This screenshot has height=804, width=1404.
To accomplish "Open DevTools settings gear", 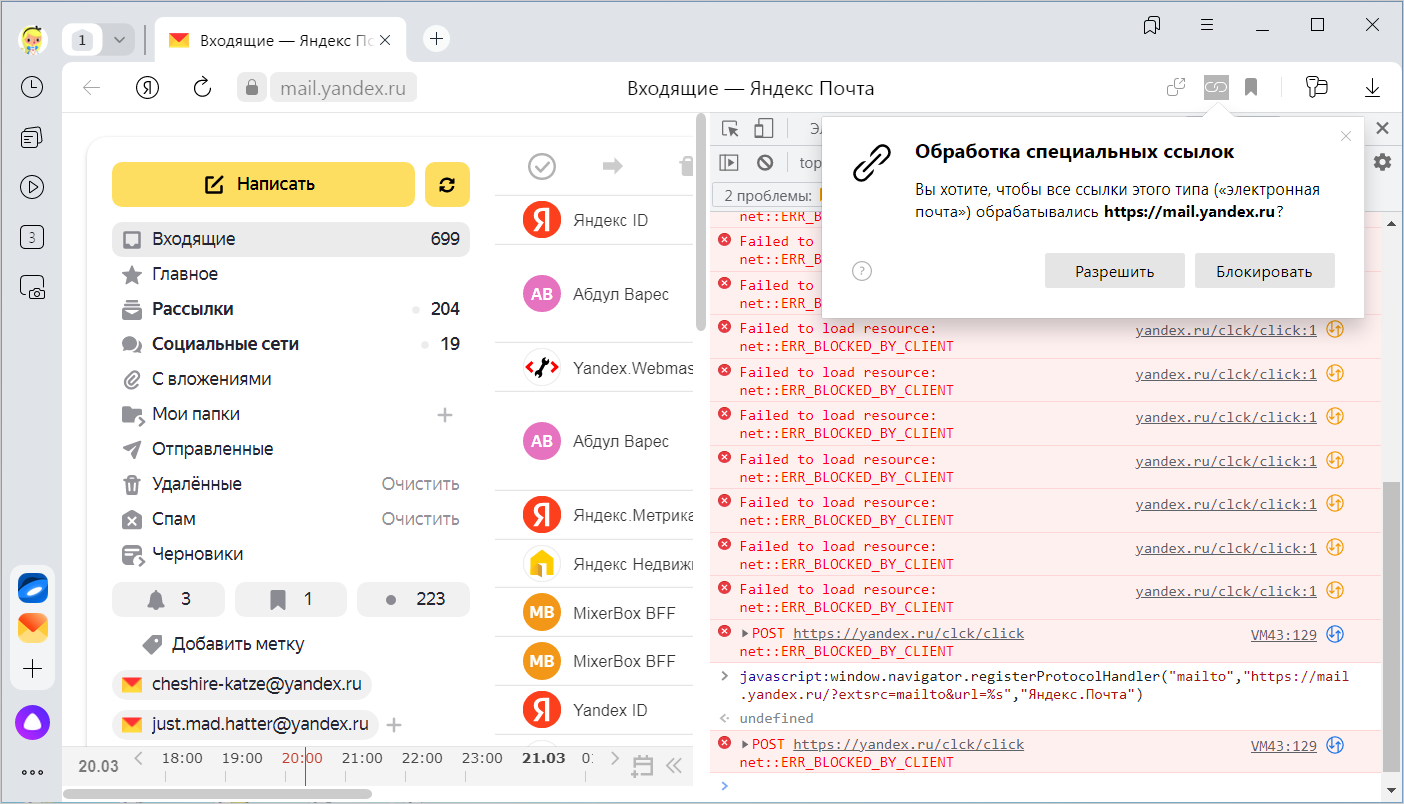I will (x=1382, y=162).
